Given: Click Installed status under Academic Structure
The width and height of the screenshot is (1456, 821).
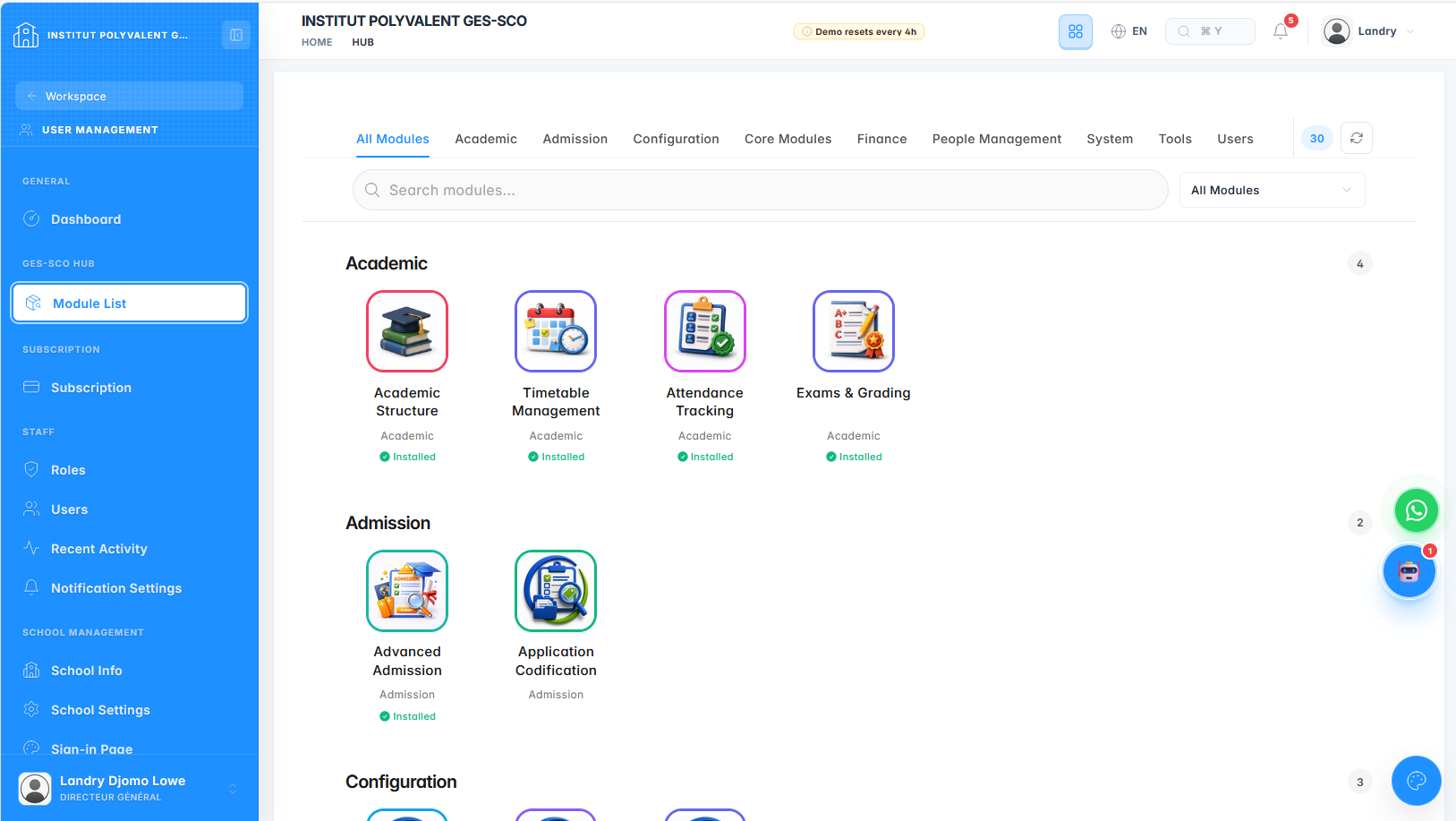Looking at the screenshot, I should [x=407, y=457].
